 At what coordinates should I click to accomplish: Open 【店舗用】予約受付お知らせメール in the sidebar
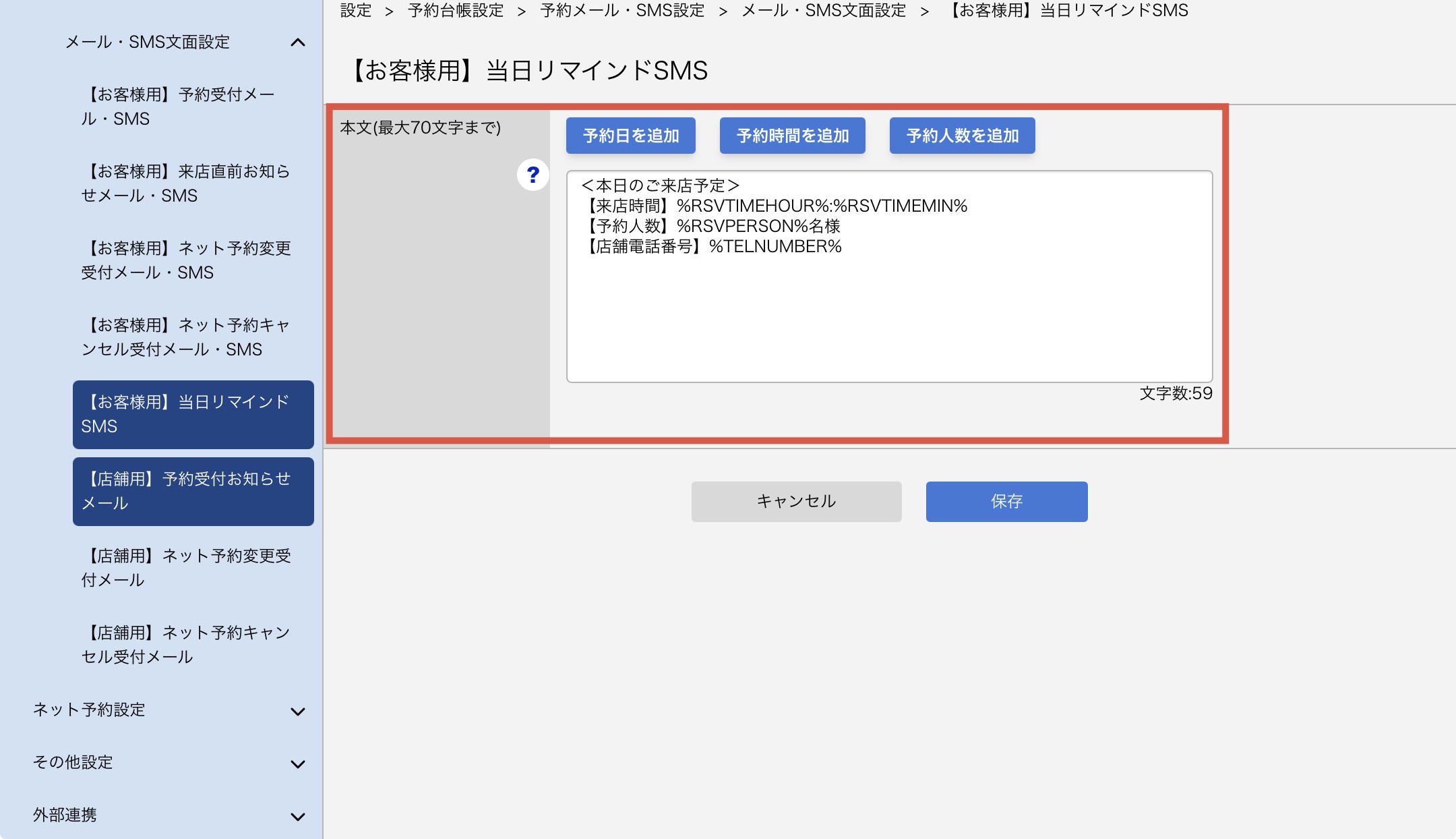pyautogui.click(x=193, y=492)
